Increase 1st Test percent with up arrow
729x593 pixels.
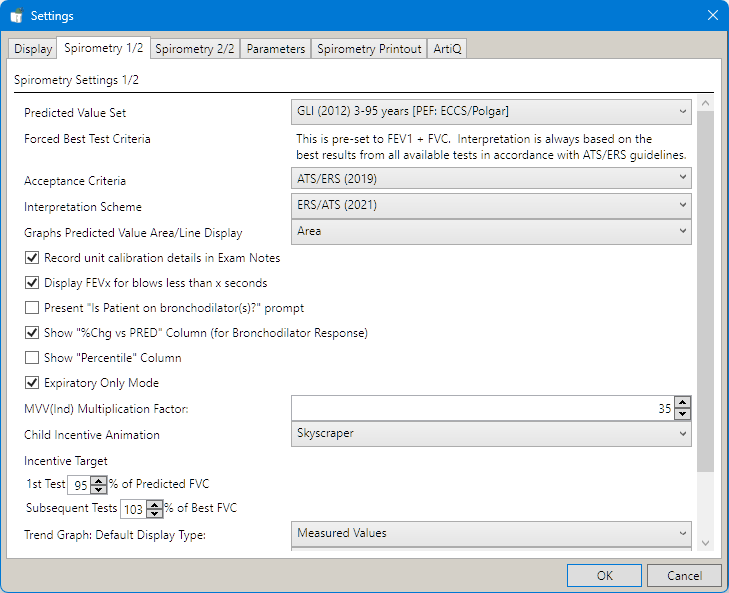tap(98, 479)
